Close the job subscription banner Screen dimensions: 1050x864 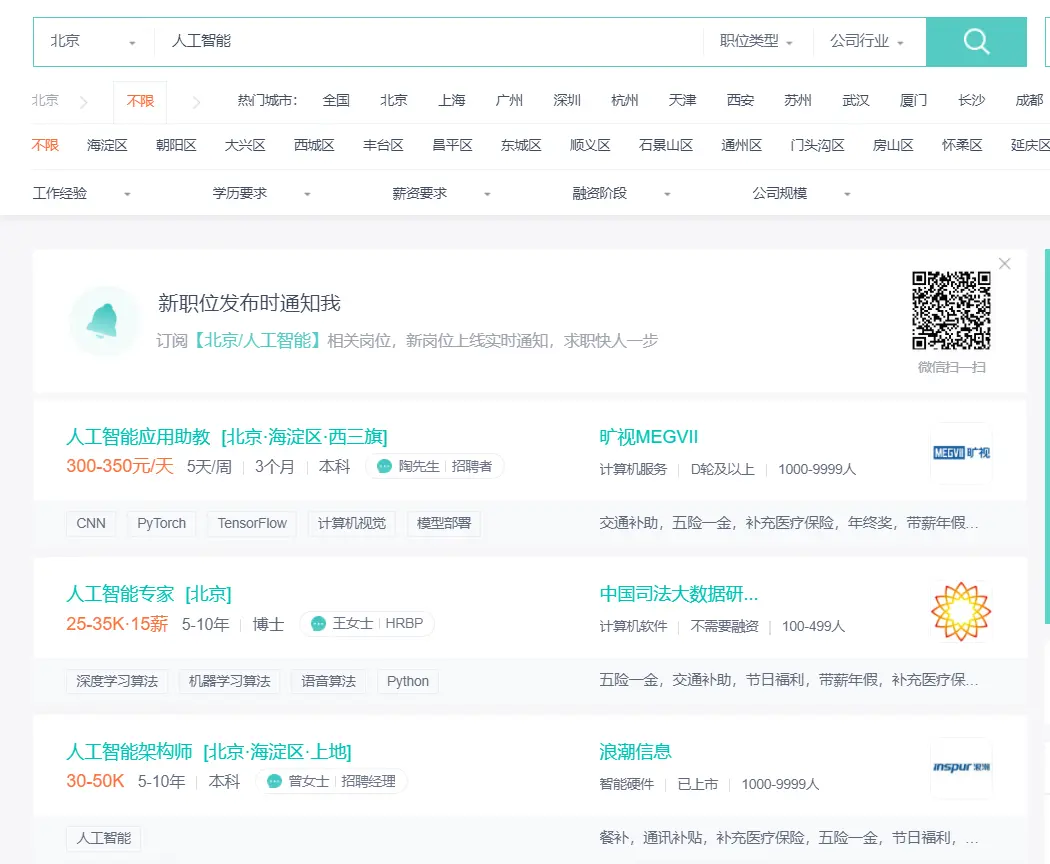1004,263
